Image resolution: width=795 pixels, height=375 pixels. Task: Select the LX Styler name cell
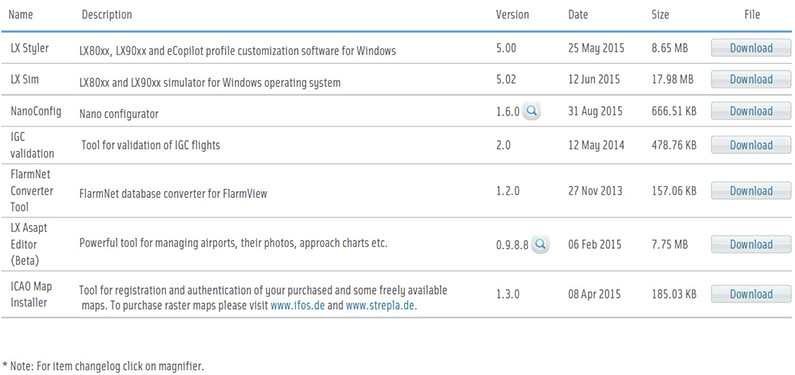(30, 48)
